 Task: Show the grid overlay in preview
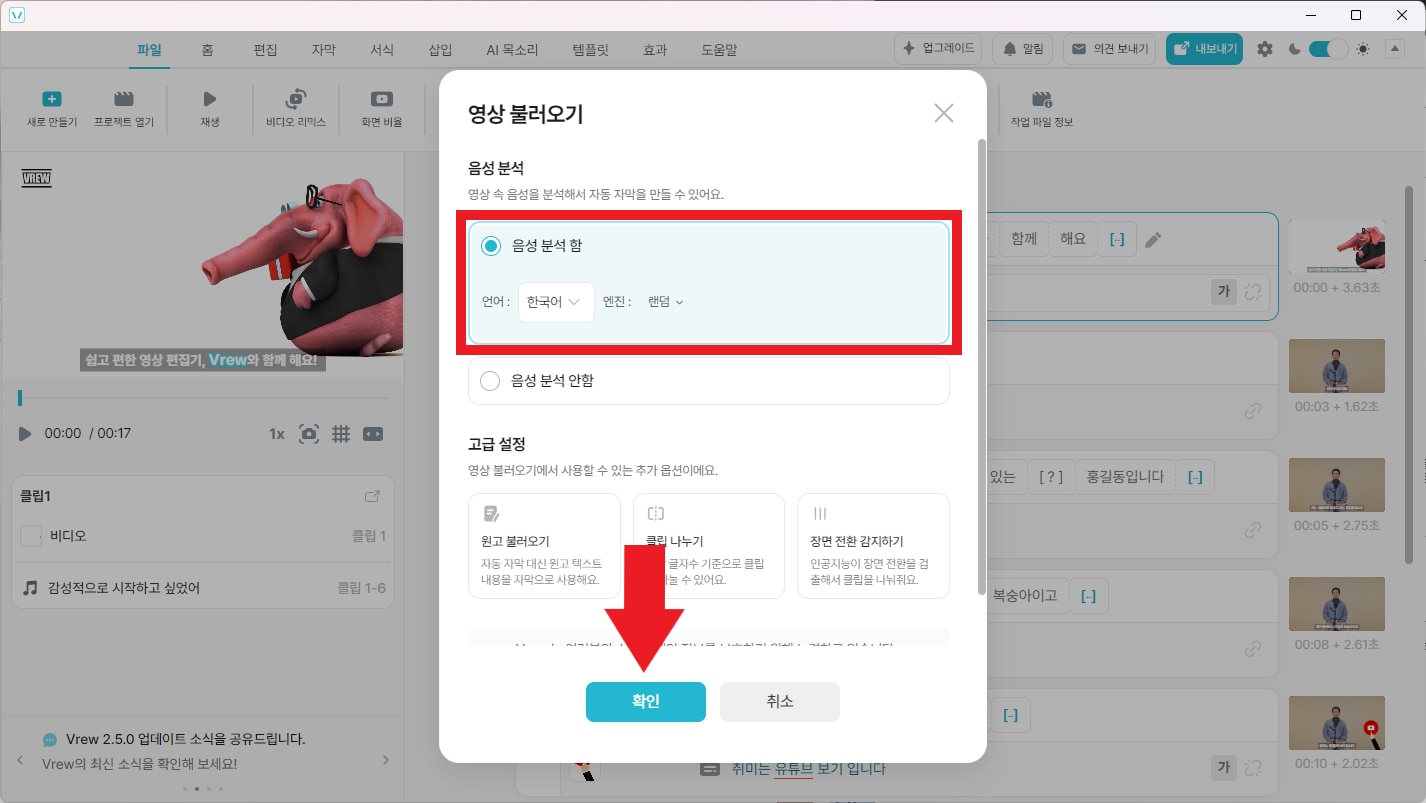point(341,434)
